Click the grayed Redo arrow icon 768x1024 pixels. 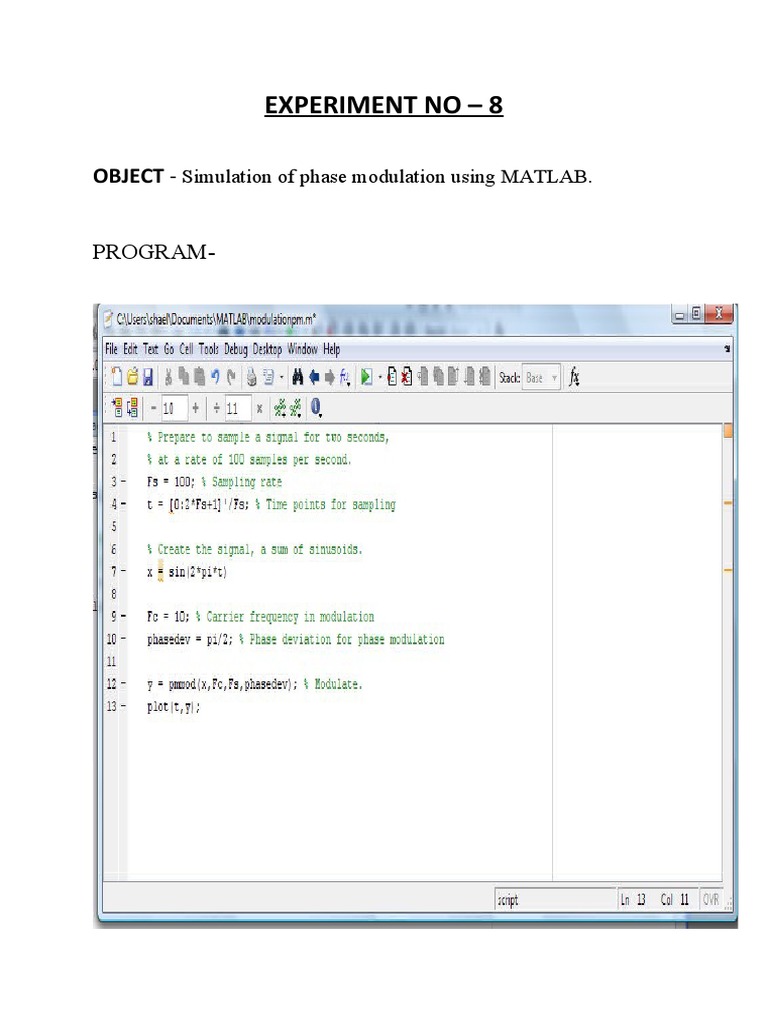tap(231, 377)
